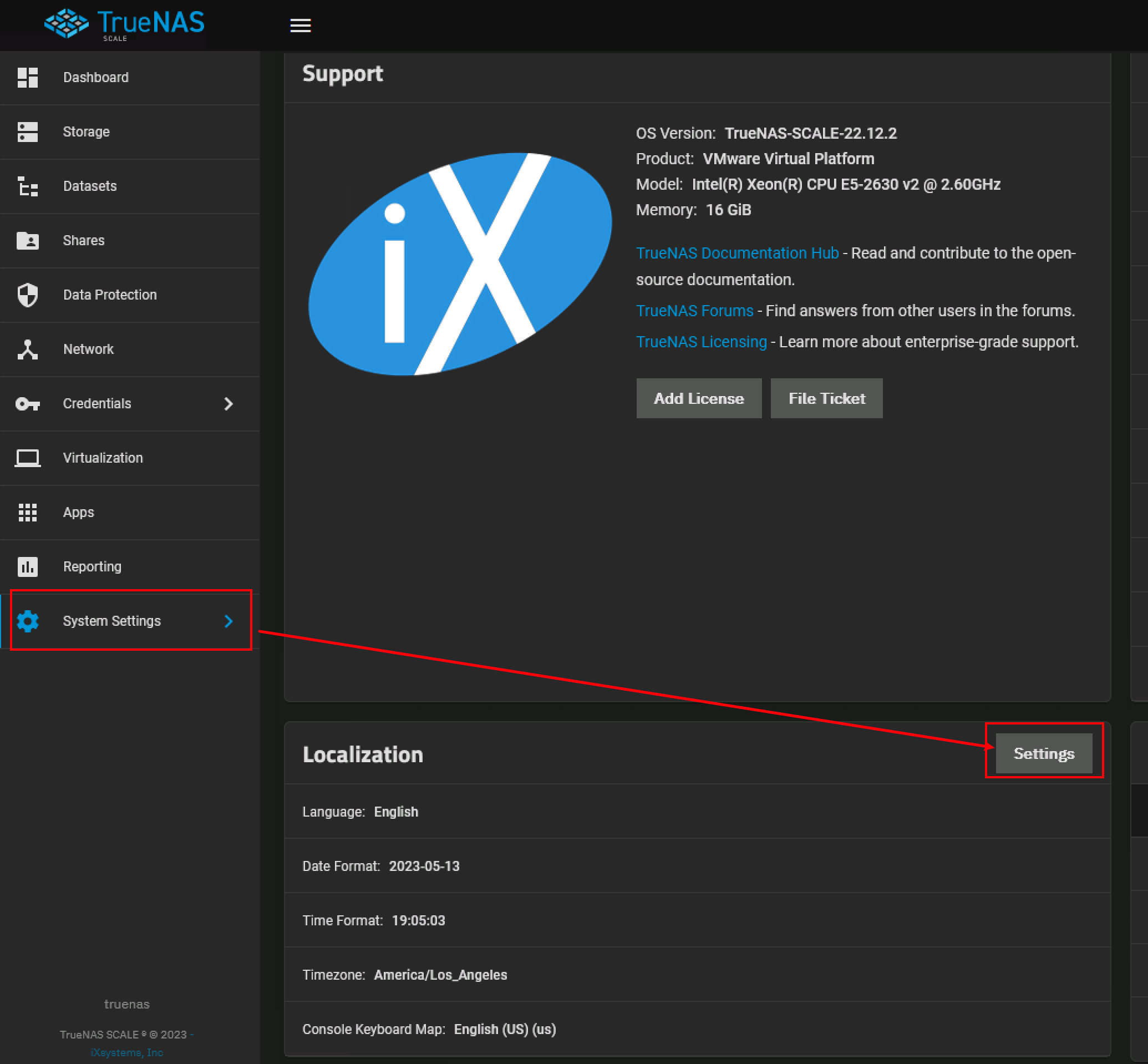Click the Network nodes icon
The height and width of the screenshot is (1064, 1148).
tap(28, 349)
